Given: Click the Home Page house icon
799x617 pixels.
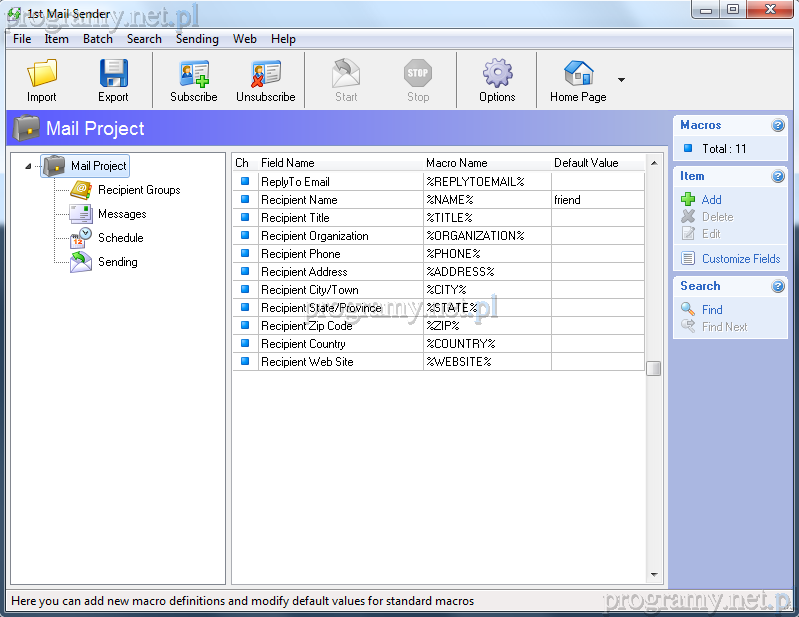Looking at the screenshot, I should pos(578,74).
